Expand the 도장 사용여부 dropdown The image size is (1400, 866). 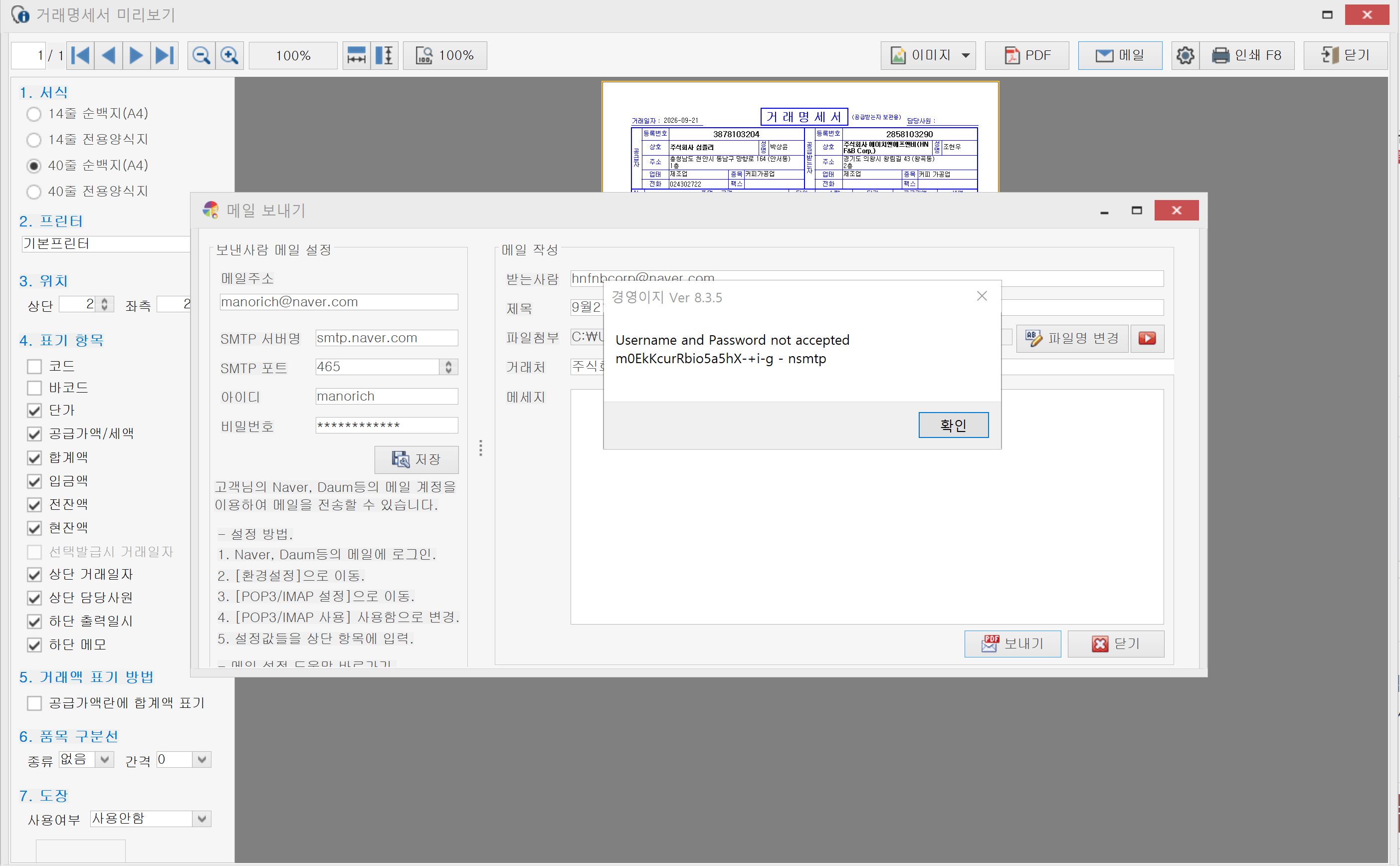pos(201,819)
